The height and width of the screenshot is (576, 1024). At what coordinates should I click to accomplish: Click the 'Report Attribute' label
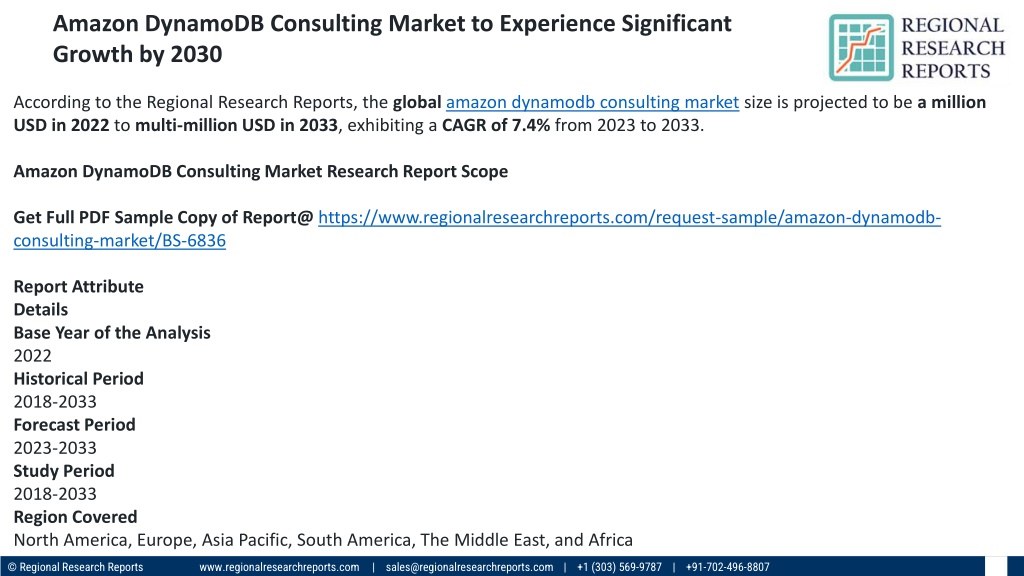coord(78,287)
